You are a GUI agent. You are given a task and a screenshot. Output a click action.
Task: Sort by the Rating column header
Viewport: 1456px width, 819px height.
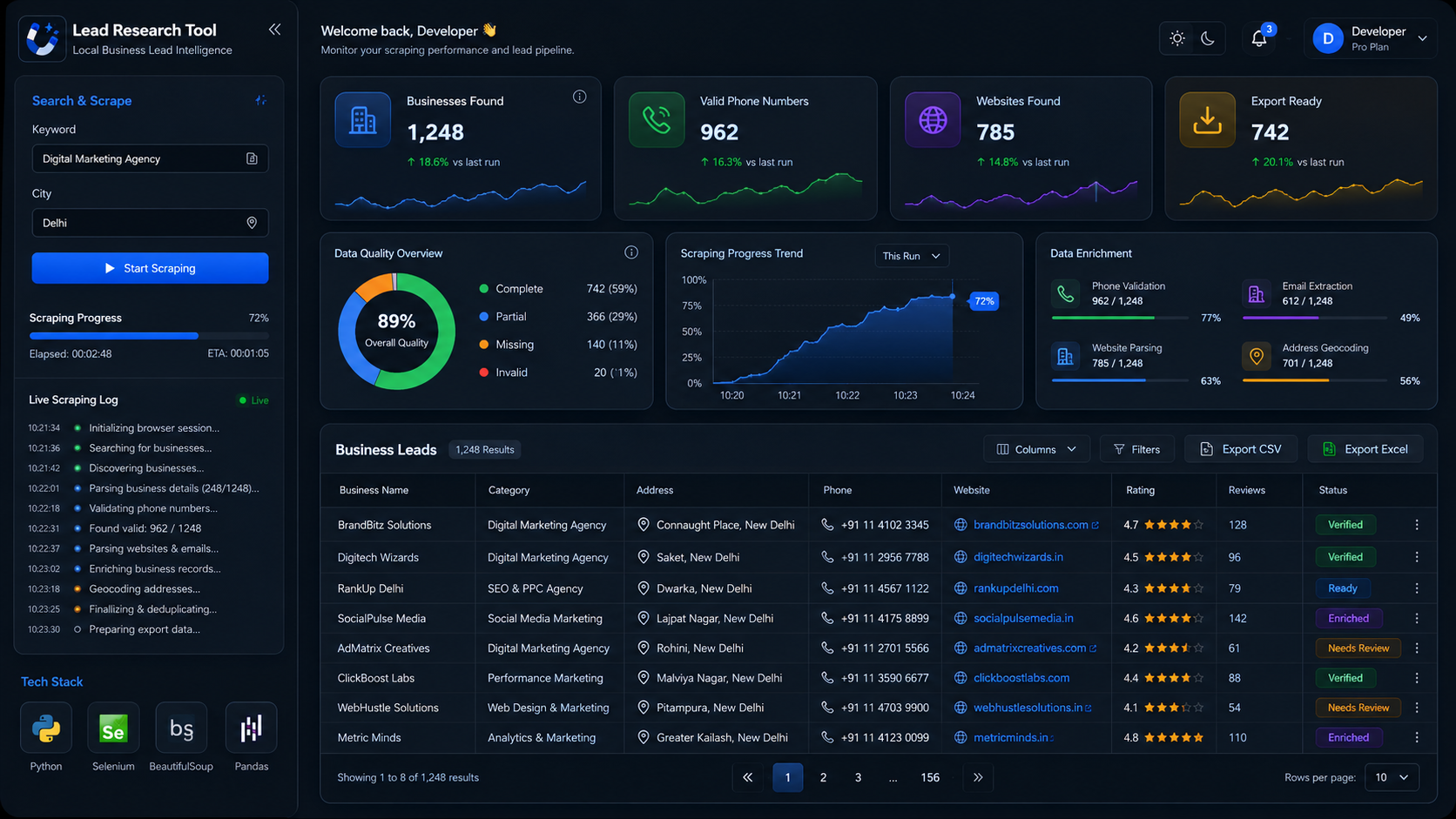coord(1140,490)
